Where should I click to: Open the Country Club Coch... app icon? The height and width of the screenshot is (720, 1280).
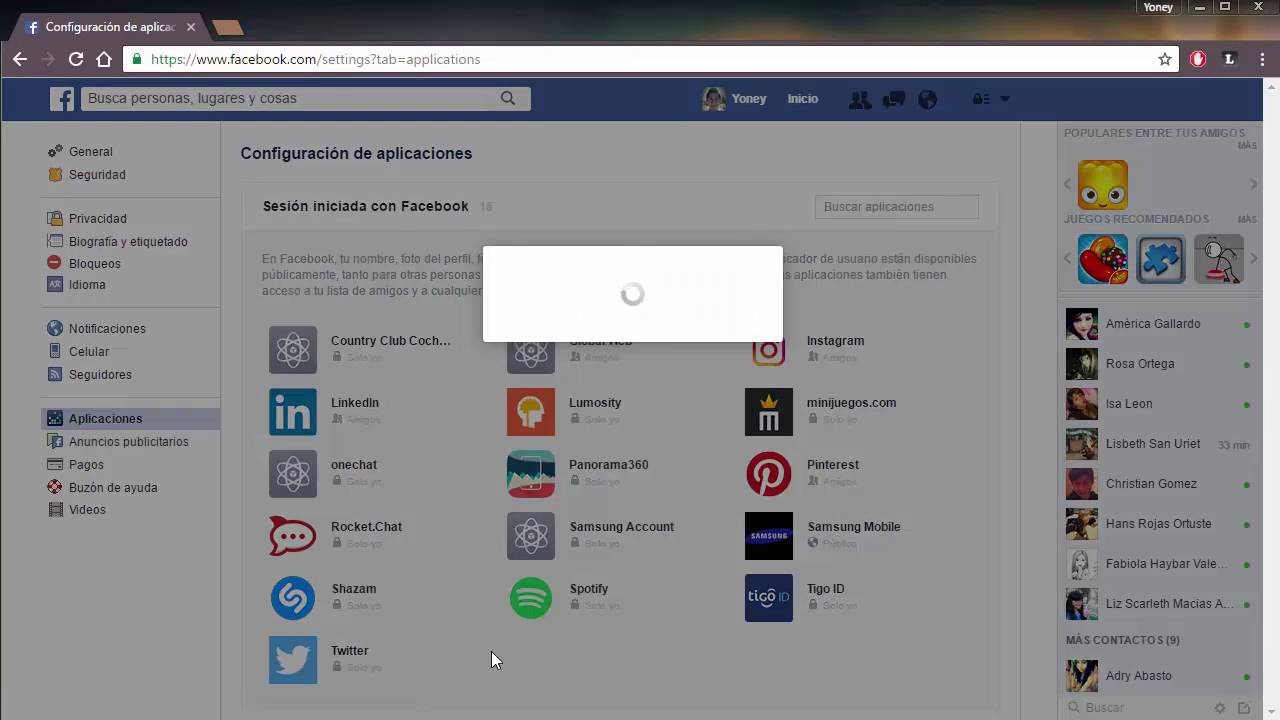tap(293, 350)
